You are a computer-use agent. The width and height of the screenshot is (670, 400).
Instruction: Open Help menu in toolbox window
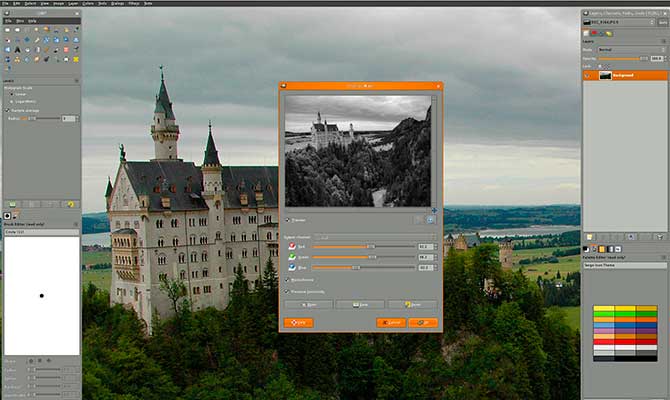point(32,21)
